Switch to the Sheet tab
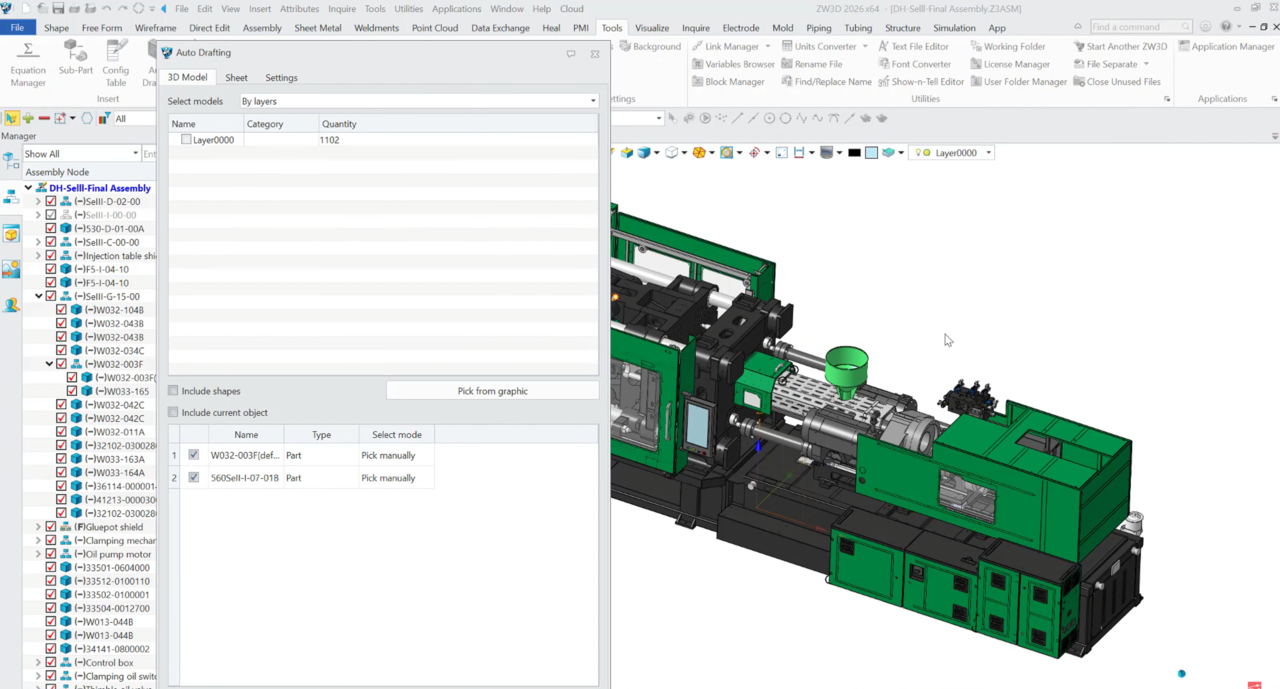This screenshot has height=689, width=1280. [x=236, y=77]
